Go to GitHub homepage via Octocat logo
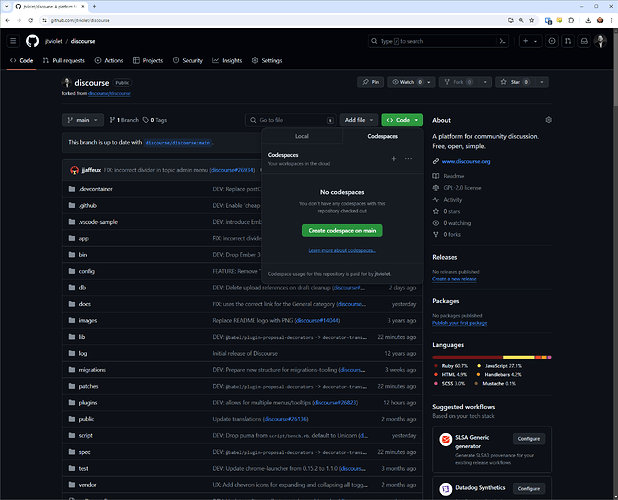This screenshot has width=618, height=500. tap(32, 41)
